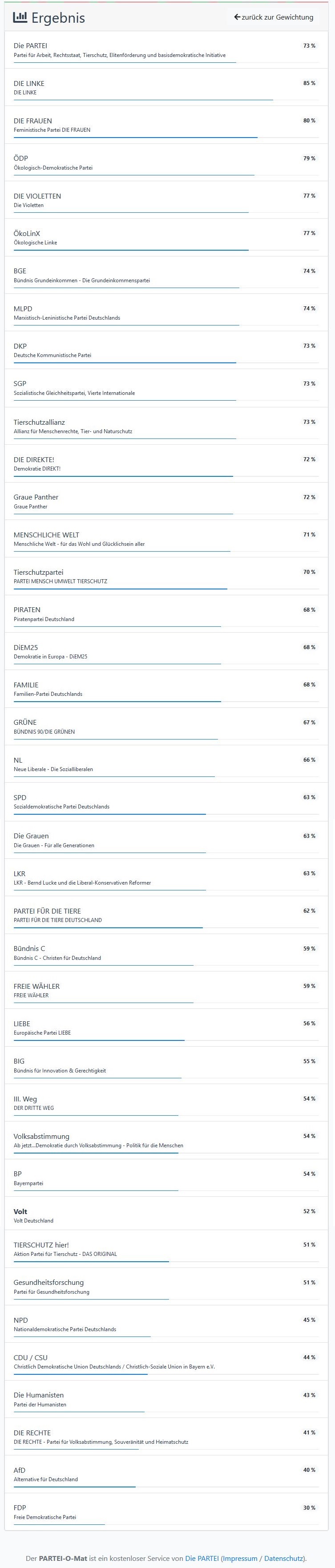The height and width of the screenshot is (1568, 335).
Task: Click the Tierschutzpartei party name
Action: [x=38, y=572]
